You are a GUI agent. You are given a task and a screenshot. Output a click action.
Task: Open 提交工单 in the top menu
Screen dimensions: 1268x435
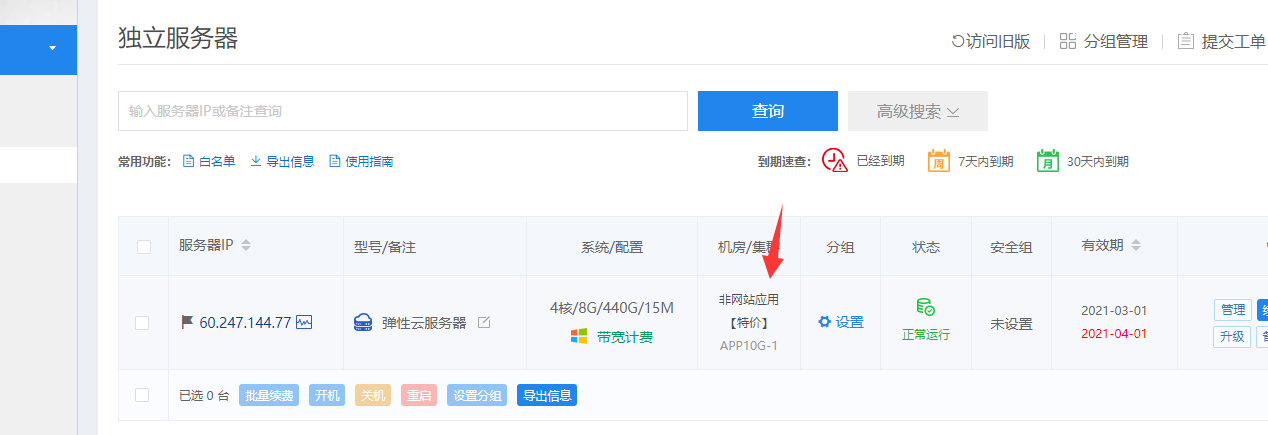point(1221,41)
